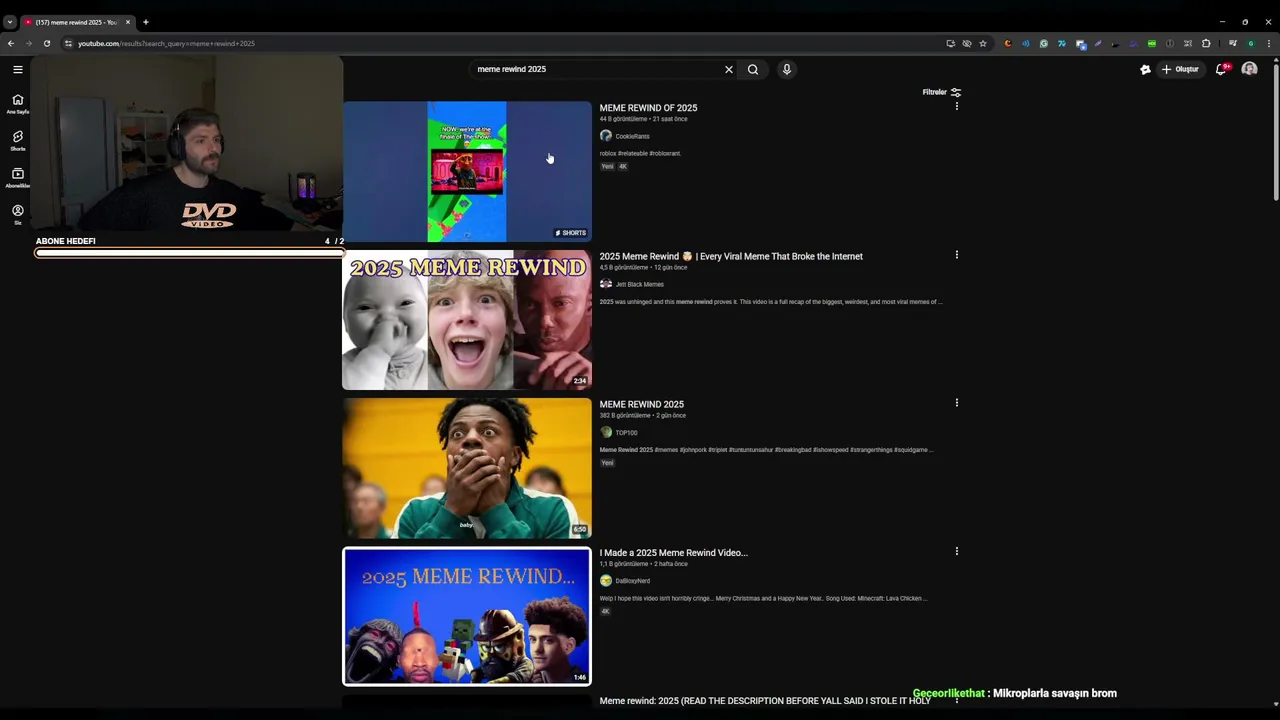Screen dimensions: 1280x720
Task: Open options for MEME REWIND 2025 by TOP100
Action: 956,403
